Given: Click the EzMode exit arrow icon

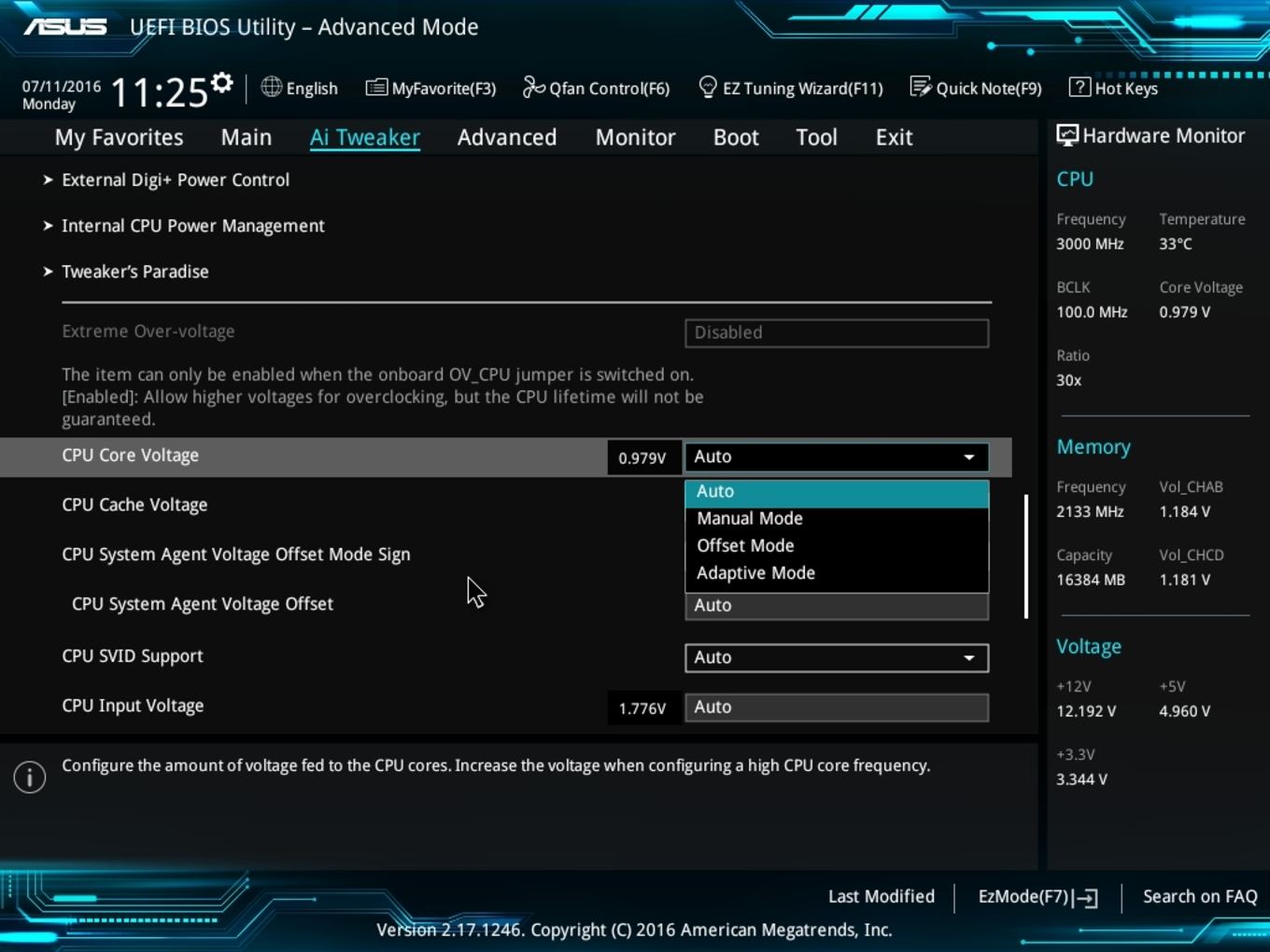Looking at the screenshot, I should (x=1085, y=898).
